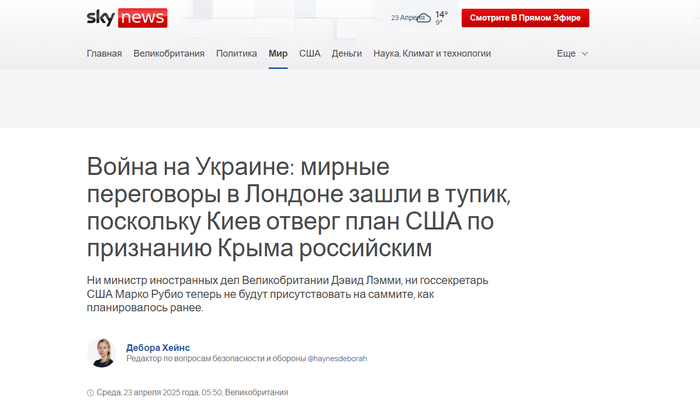Click the Sky News logo
The height and width of the screenshot is (406, 700).
(127, 18)
